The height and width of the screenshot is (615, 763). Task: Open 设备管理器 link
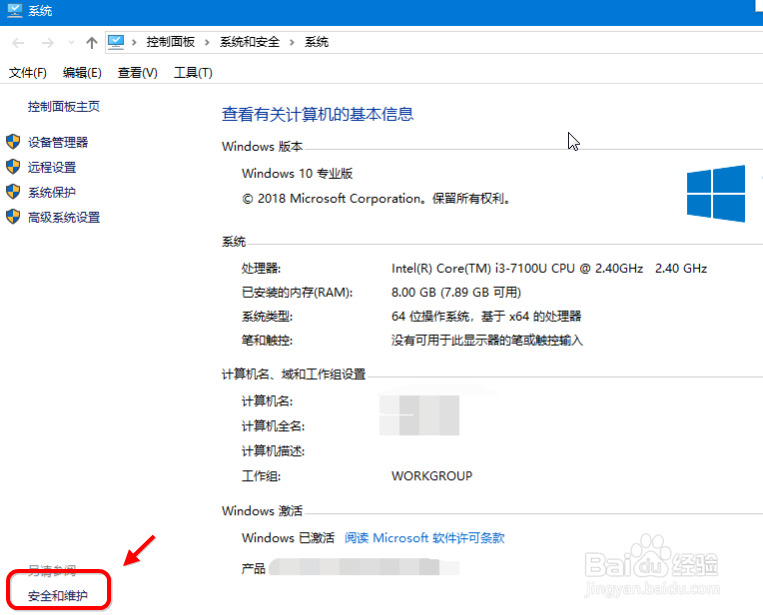click(58, 142)
